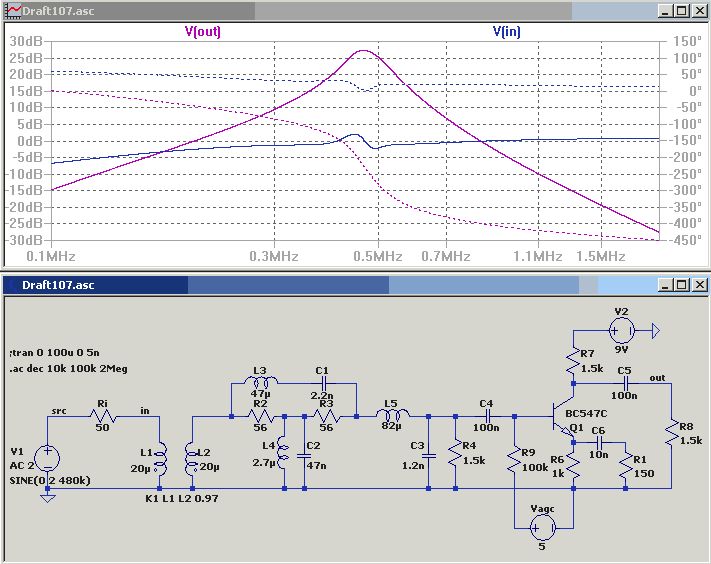
Task: Select resistor R1 150
Action: (x=626, y=466)
